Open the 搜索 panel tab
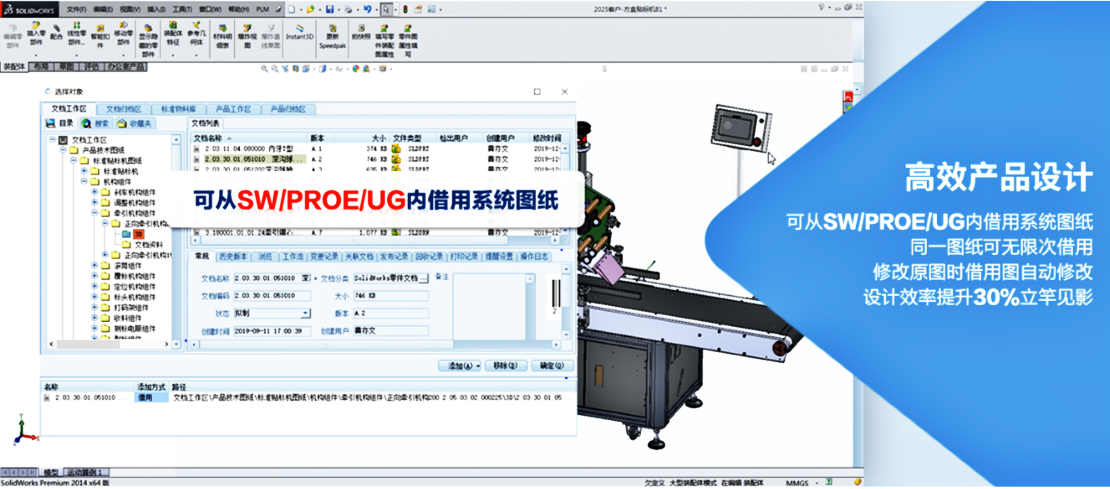Screen dimensions: 1110x489 click(x=96, y=123)
